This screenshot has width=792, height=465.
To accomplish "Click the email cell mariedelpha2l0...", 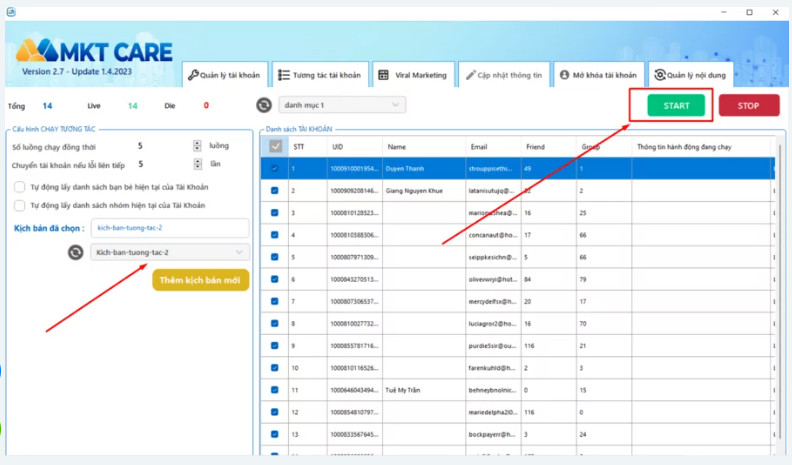I will click(x=493, y=412).
